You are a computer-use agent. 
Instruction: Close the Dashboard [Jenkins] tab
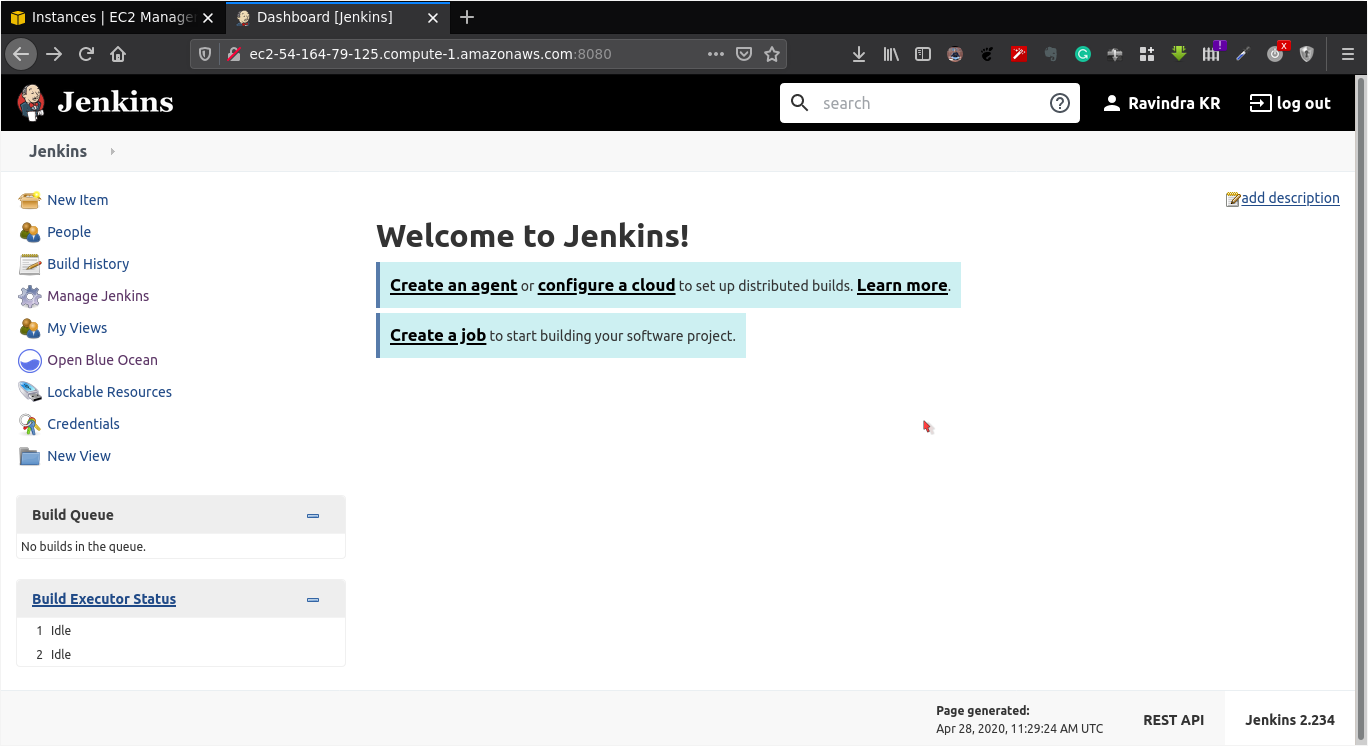[x=433, y=17]
